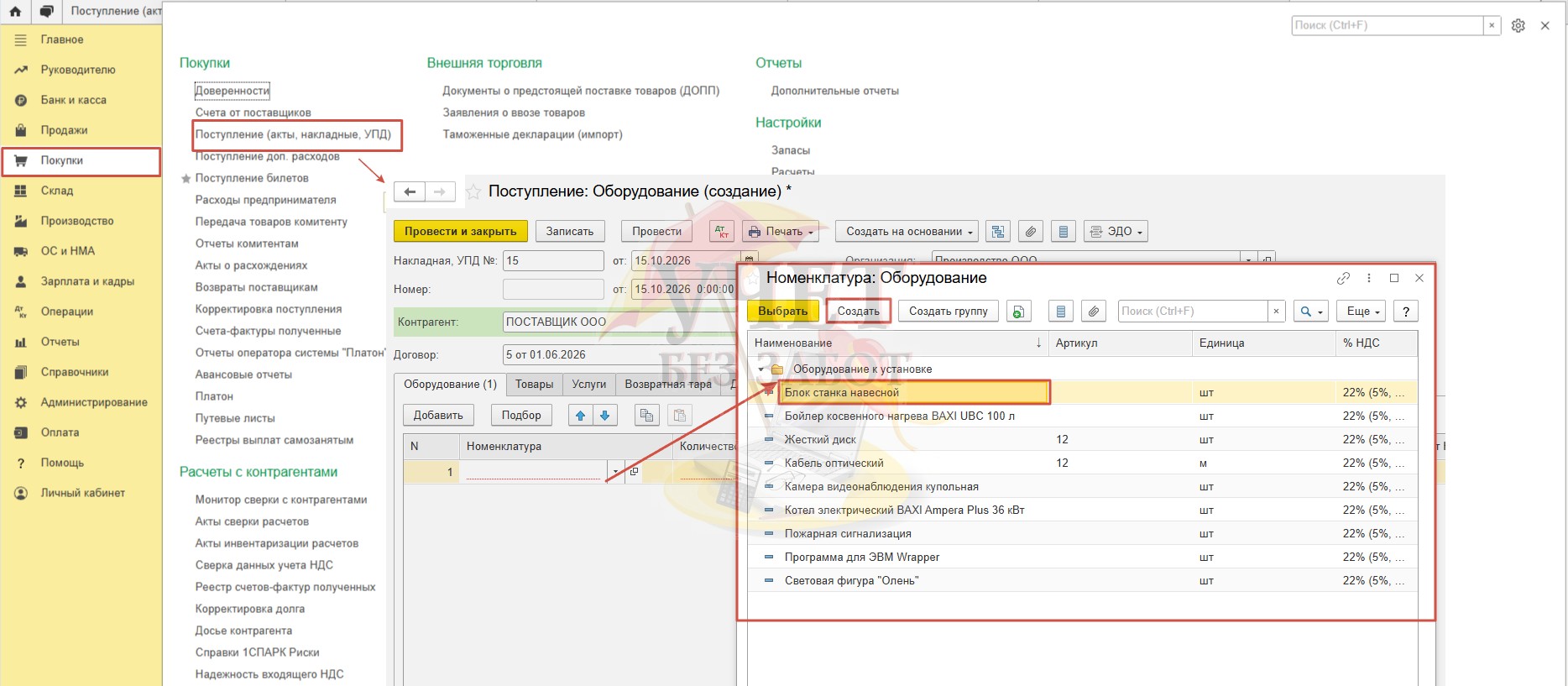Switch to the Услуги tab

[x=588, y=385]
